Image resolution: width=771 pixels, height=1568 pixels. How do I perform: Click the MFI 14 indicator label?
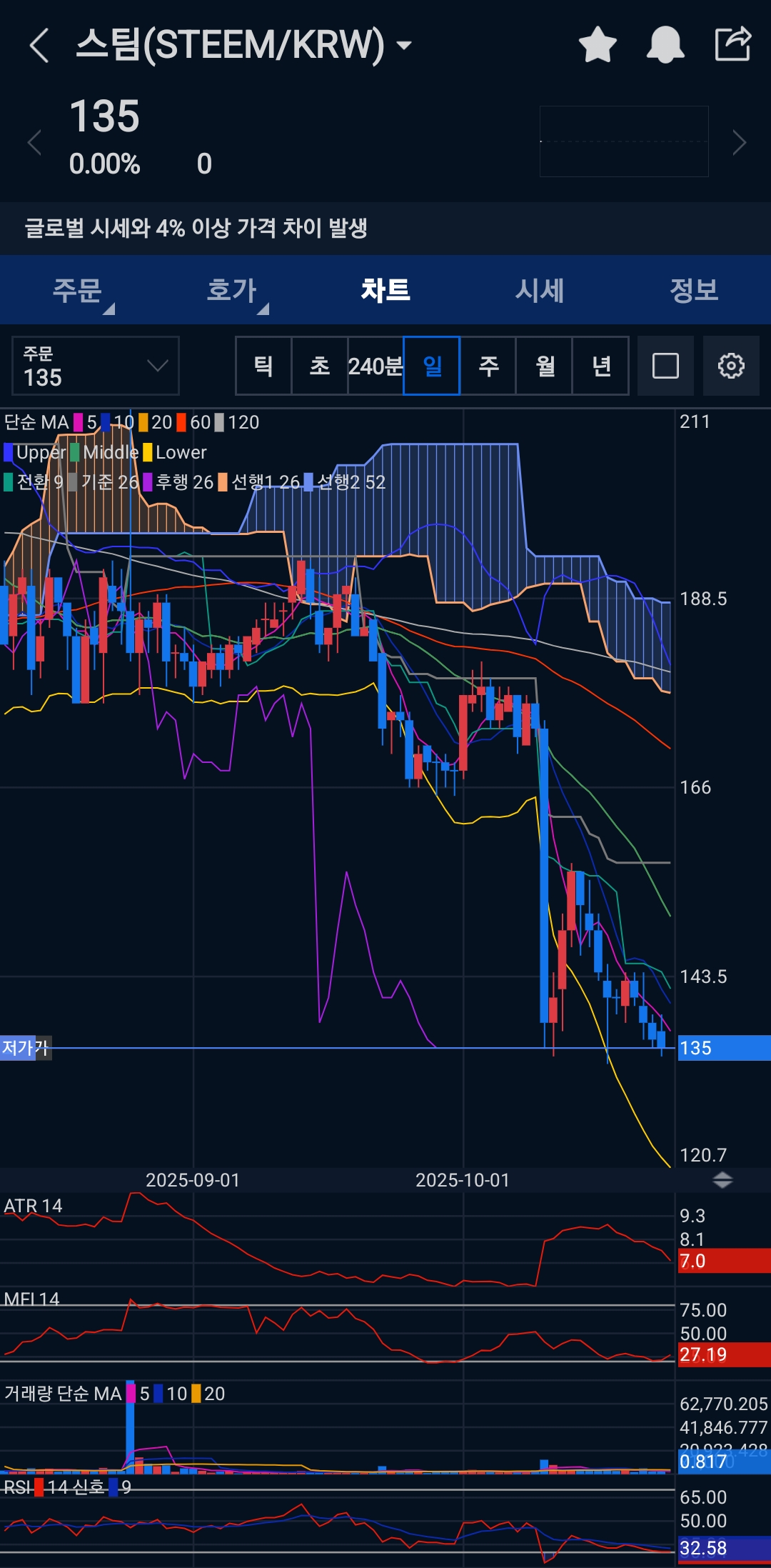pos(31,1299)
